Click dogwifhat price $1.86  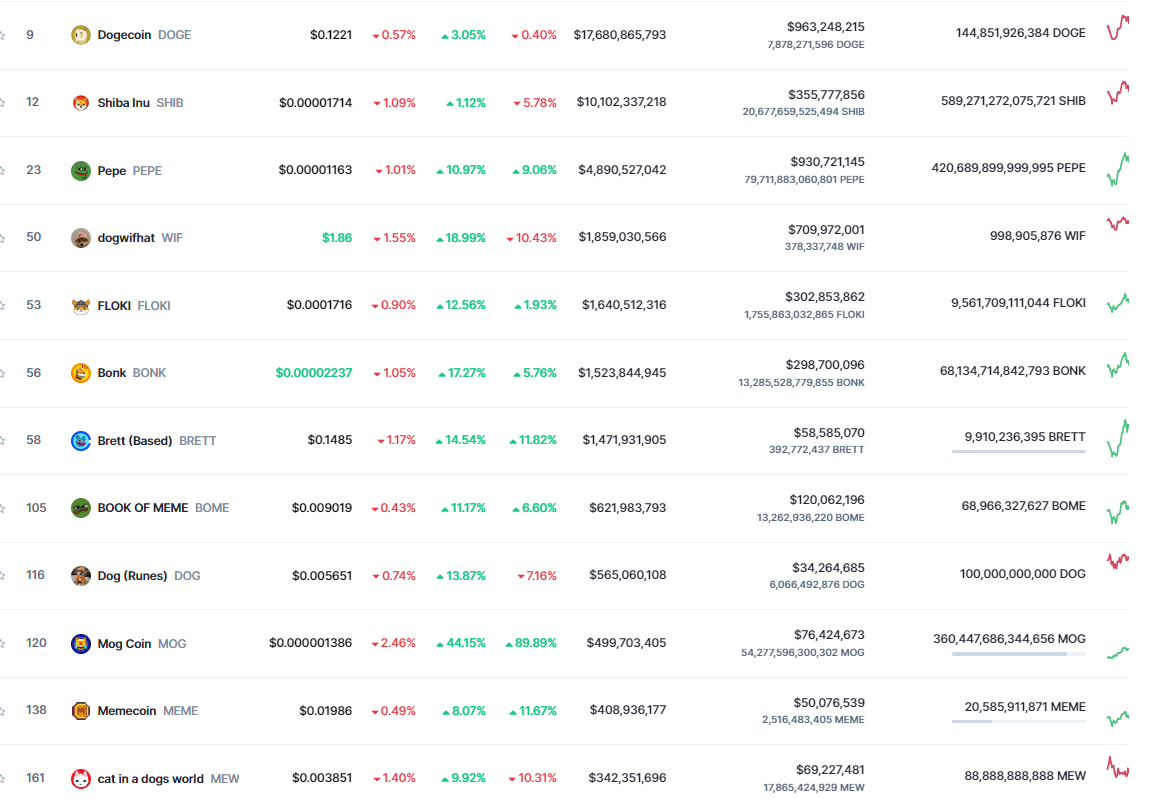point(337,237)
